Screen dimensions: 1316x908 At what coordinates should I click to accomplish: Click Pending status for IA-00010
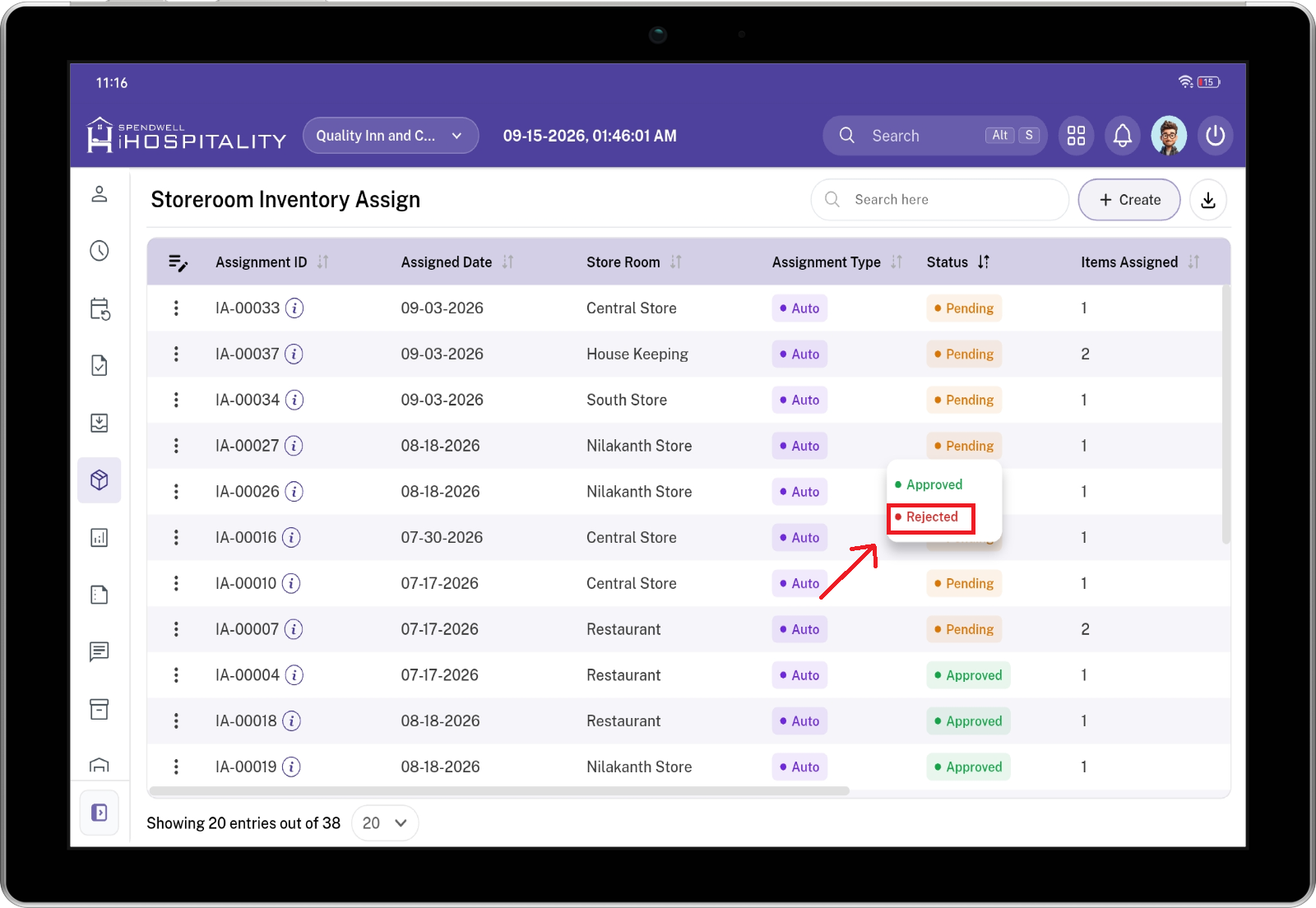[964, 584]
